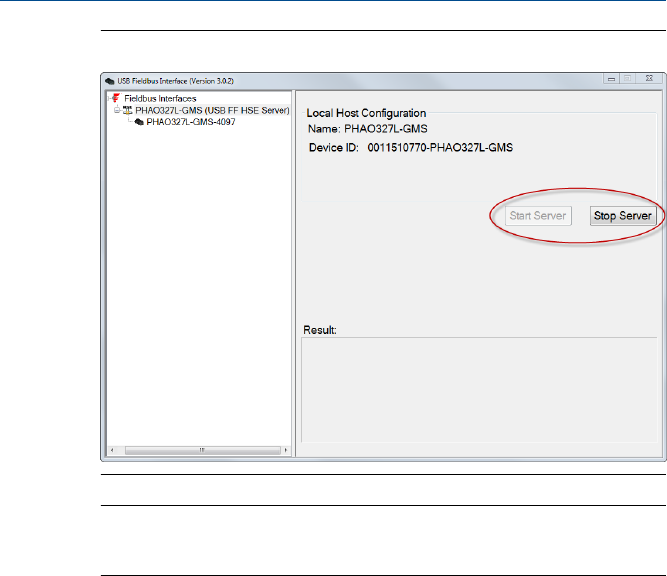Click the tree panel horizontal scrollbar thumb
This screenshot has width=667, height=576.
(202, 450)
